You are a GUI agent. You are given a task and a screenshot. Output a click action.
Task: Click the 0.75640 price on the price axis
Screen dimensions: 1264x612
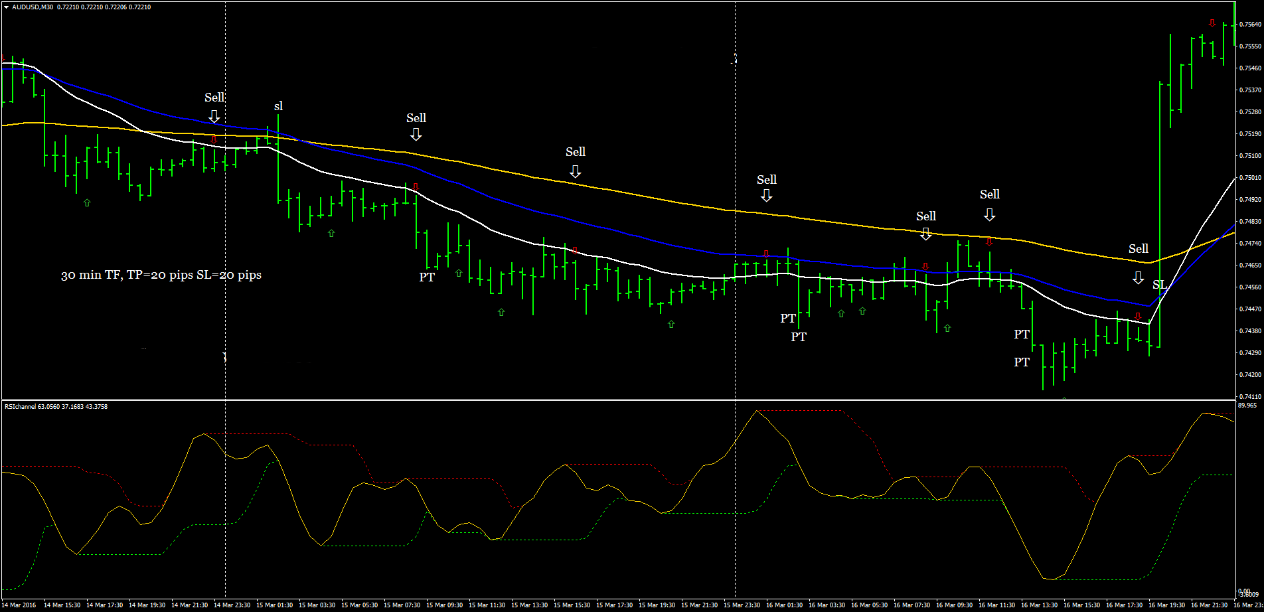point(1248,24)
